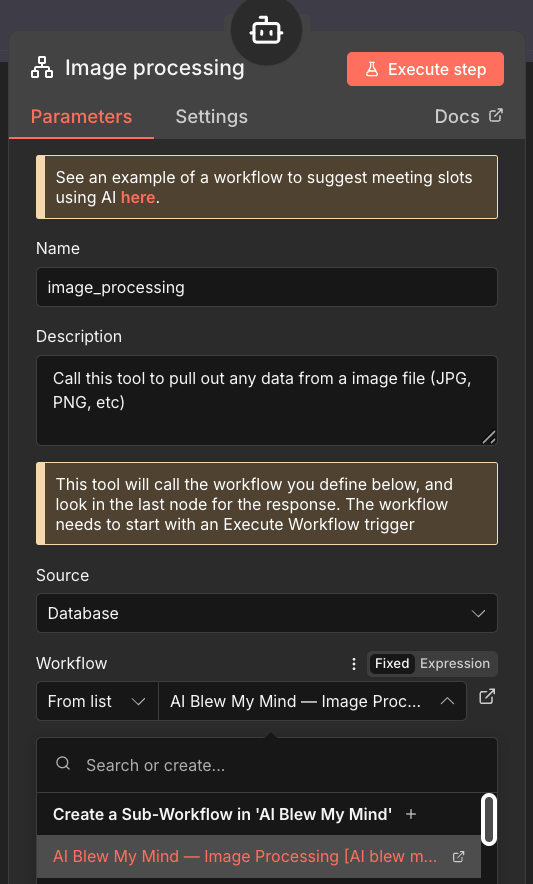Screen dimensions: 533x884
Task: Click the Execute step button
Action: pyautogui.click(x=425, y=69)
